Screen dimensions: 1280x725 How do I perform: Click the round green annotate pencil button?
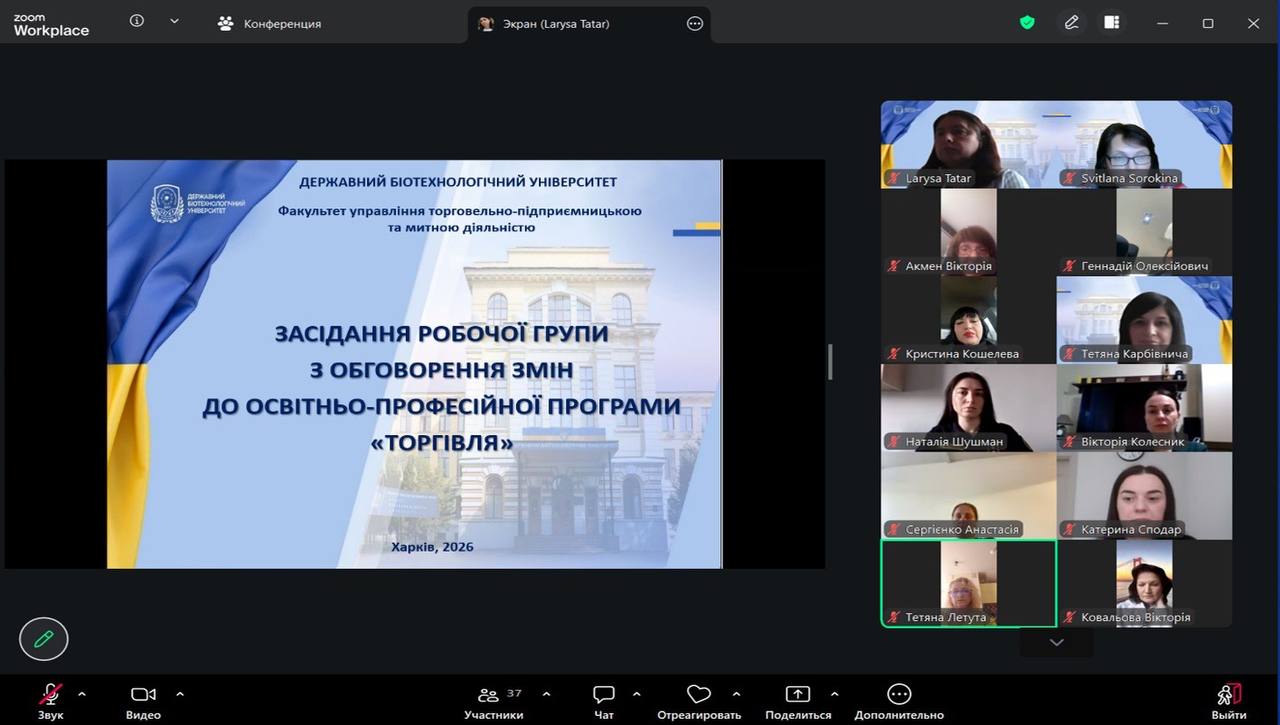click(43, 638)
